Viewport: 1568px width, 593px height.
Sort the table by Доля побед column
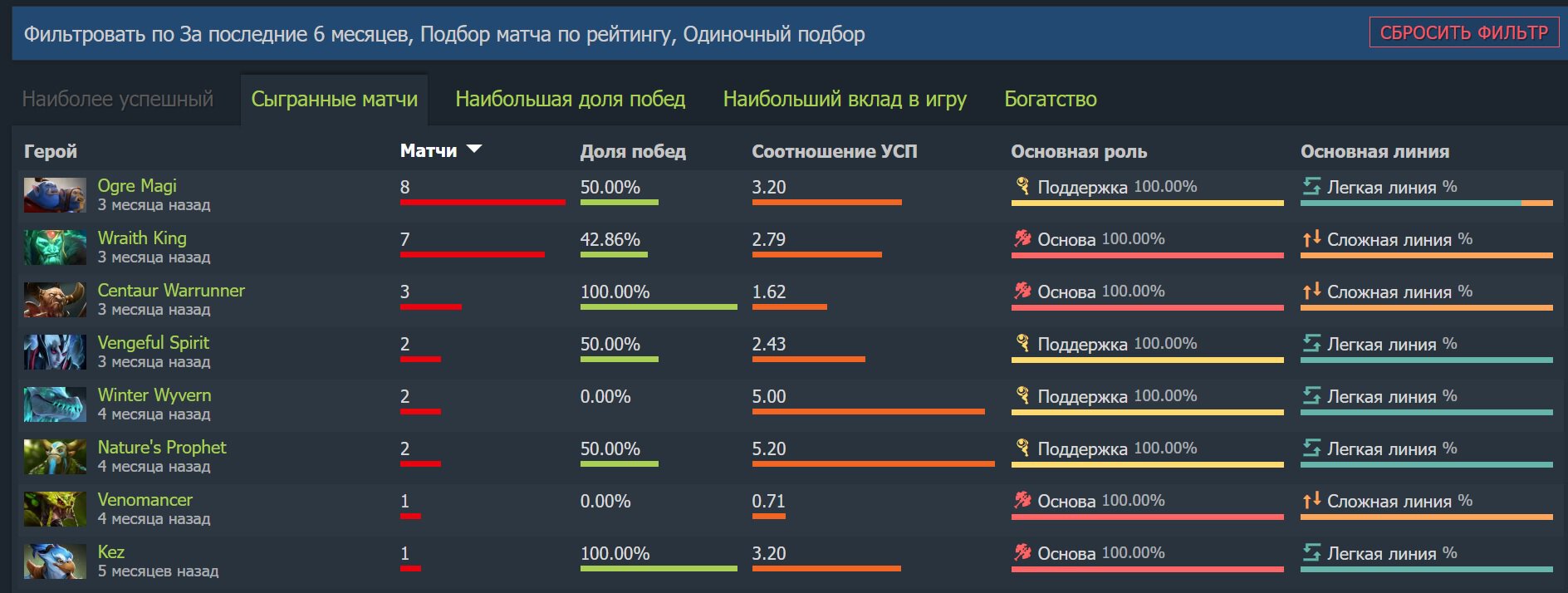pos(633,151)
